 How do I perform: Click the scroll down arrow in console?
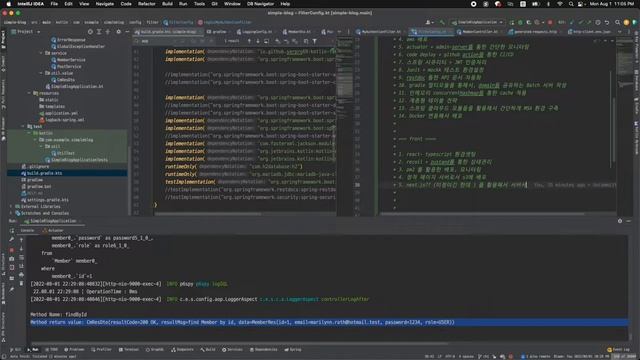tap(22, 249)
